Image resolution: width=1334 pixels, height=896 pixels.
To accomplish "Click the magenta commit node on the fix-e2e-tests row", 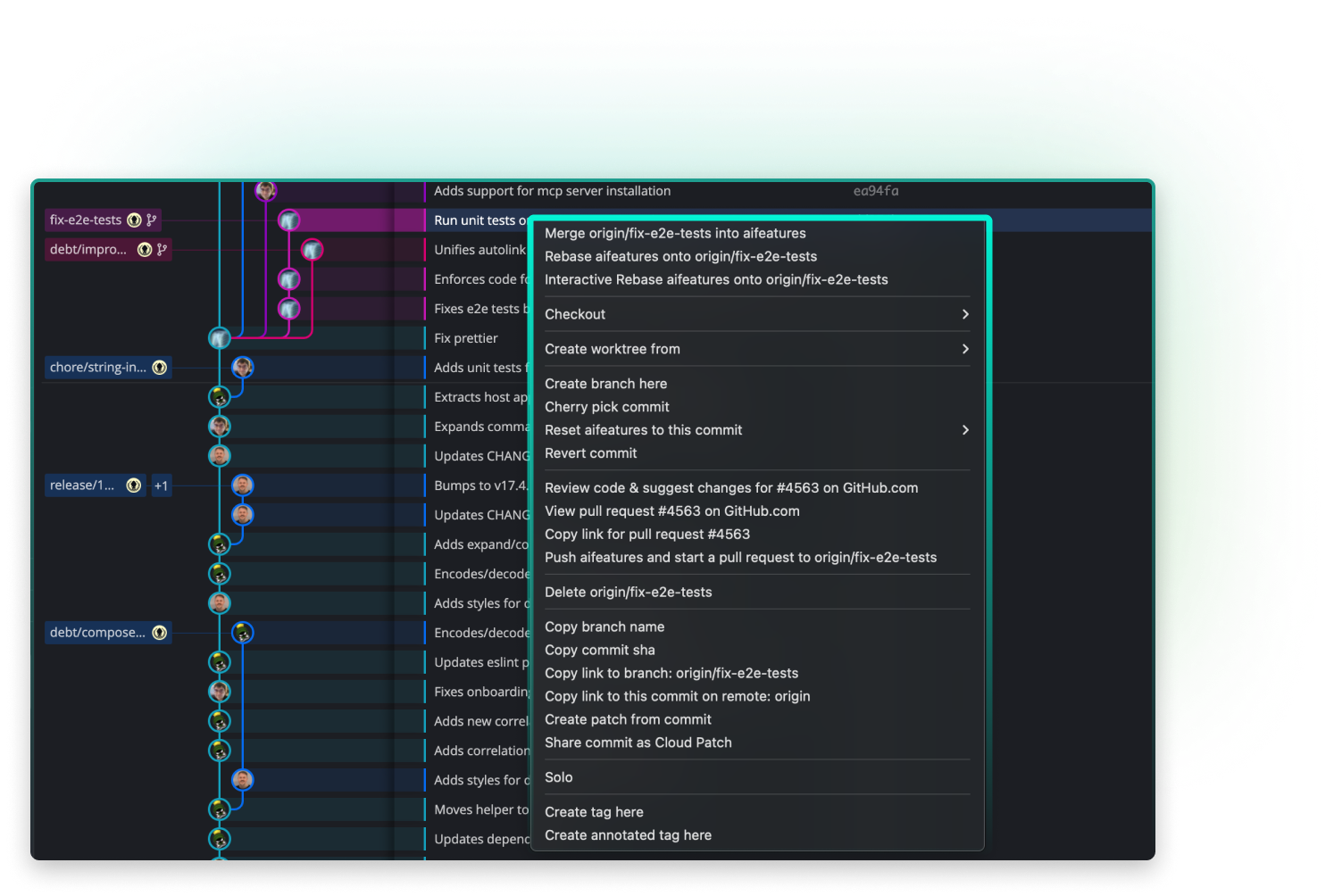I will click(x=289, y=220).
